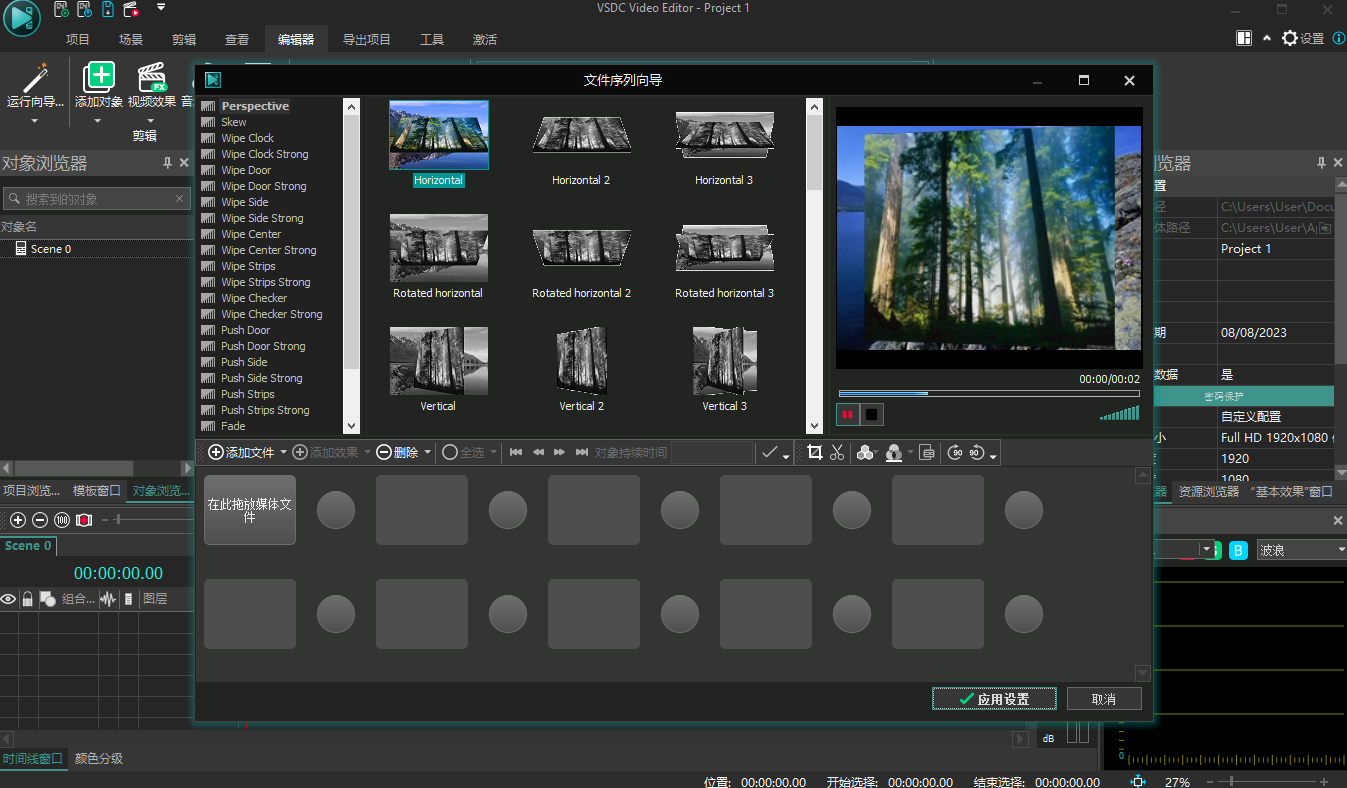Open the Scene menu tab

[131, 40]
